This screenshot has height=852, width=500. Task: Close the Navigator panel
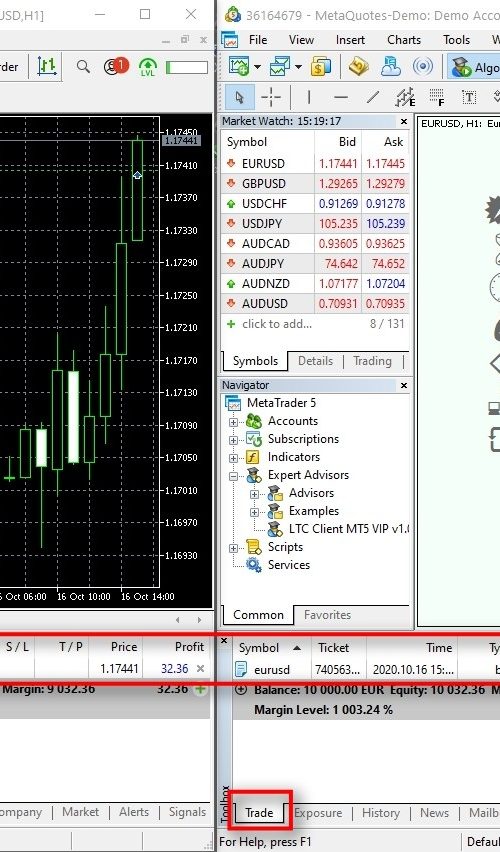[403, 385]
